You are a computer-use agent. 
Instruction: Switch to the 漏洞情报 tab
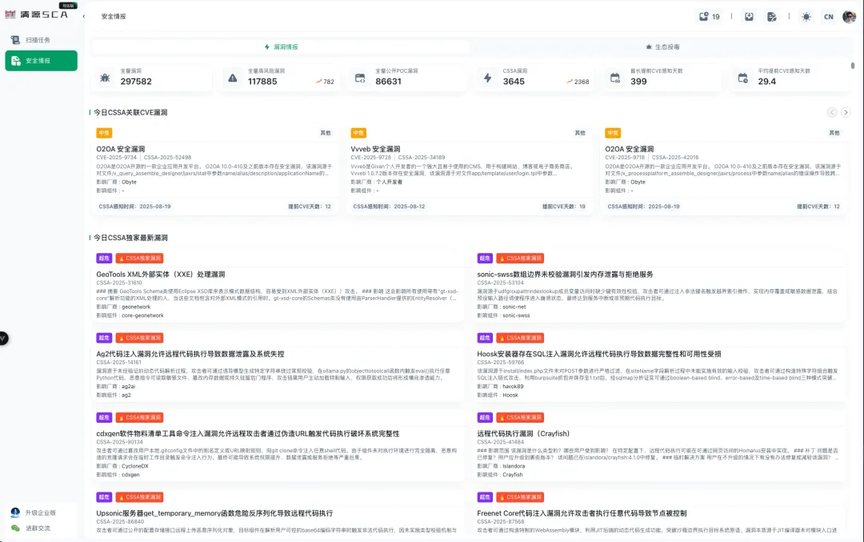[x=281, y=47]
